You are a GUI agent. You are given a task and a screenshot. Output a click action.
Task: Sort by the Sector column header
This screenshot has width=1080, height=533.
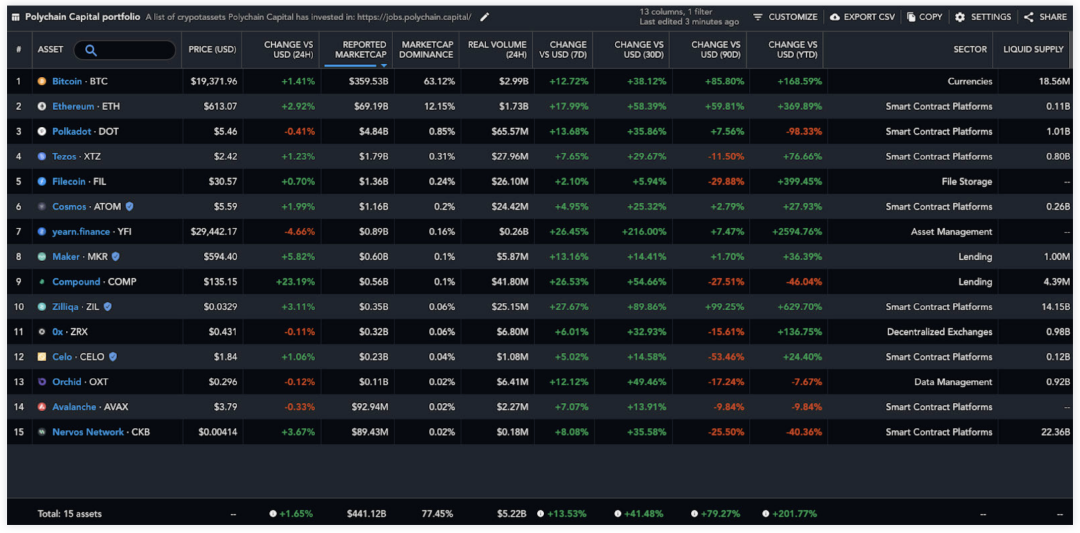point(969,50)
